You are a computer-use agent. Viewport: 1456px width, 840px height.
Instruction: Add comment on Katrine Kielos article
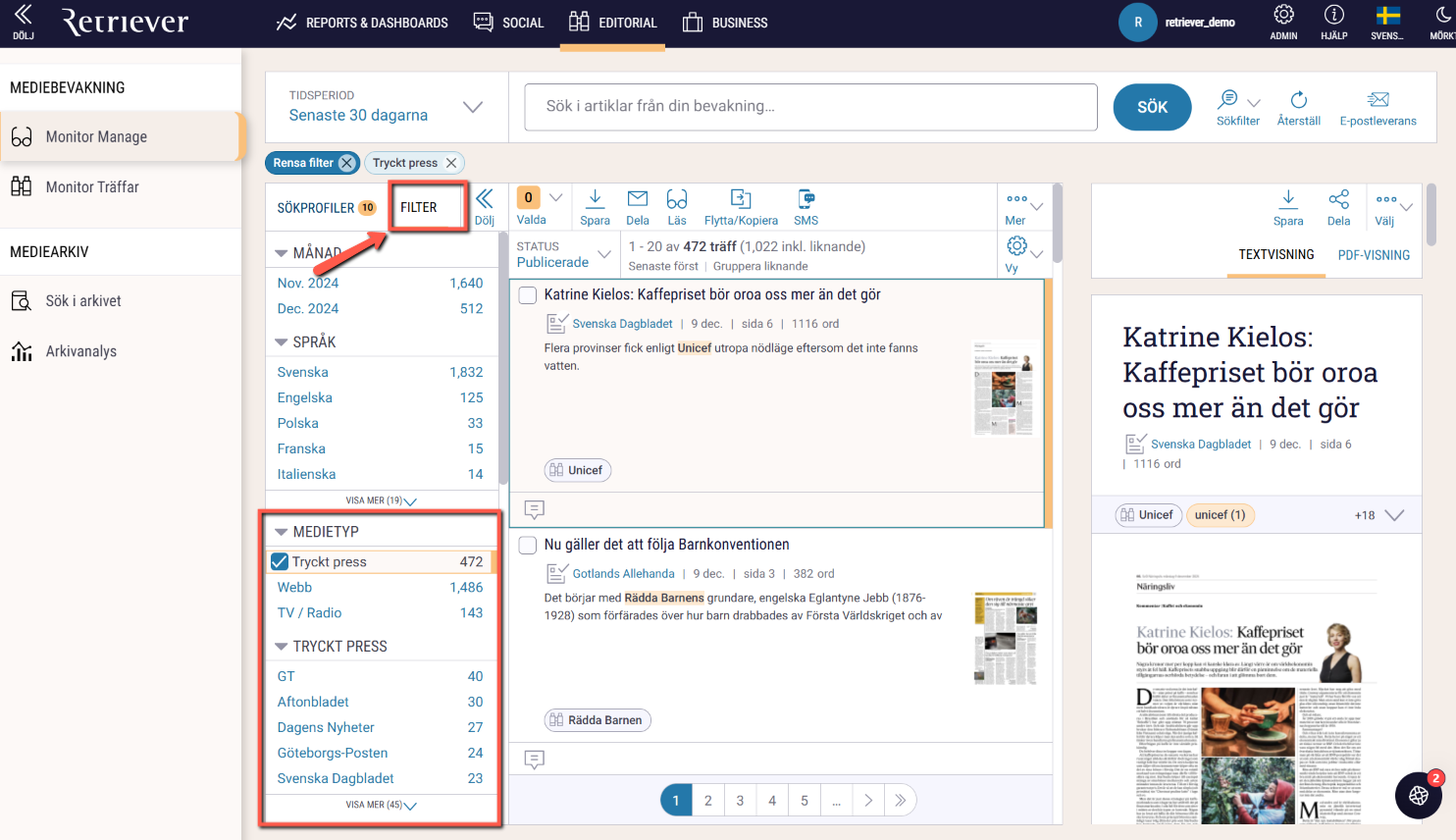(x=535, y=509)
